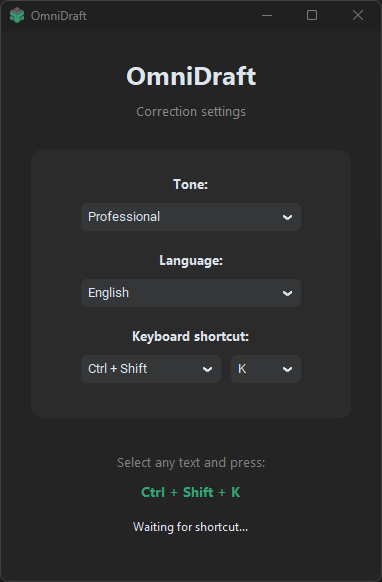Click the green Ctrl + Shift + K shortcut text
This screenshot has width=382, height=582.
(x=191, y=492)
